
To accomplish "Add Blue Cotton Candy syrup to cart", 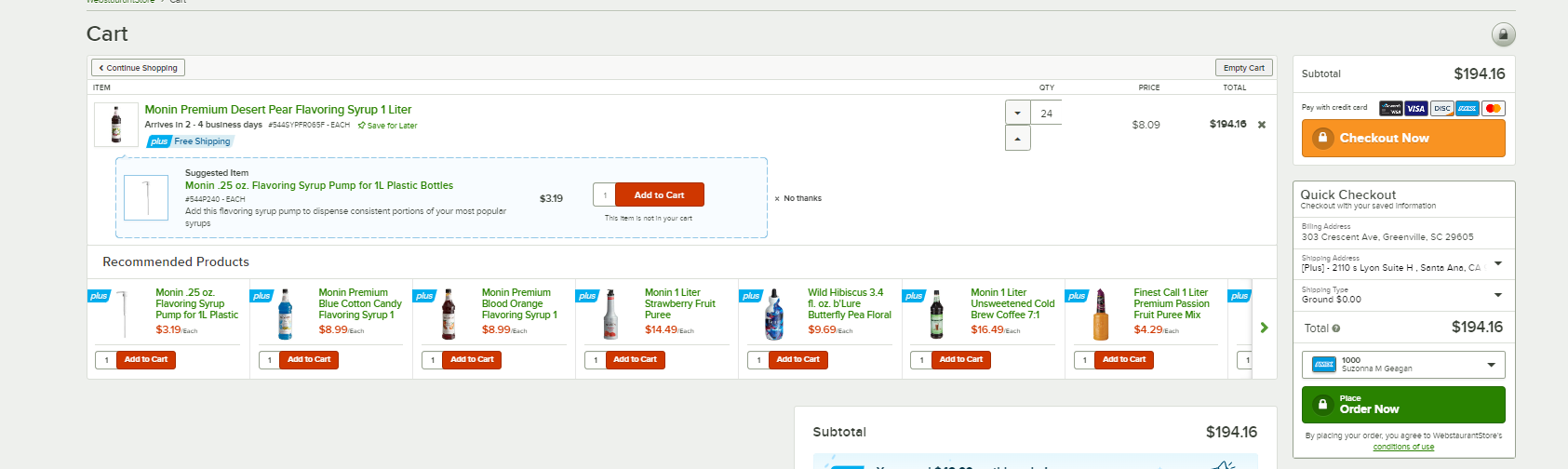I will pos(309,359).
